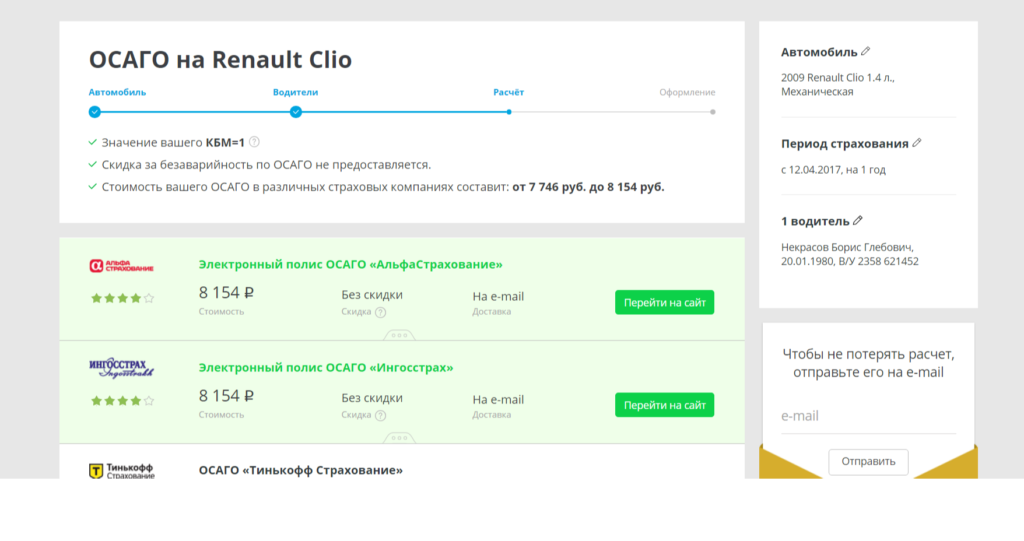
Task: Show discount help for АльфаСтрахование offer
Action: [x=381, y=312]
